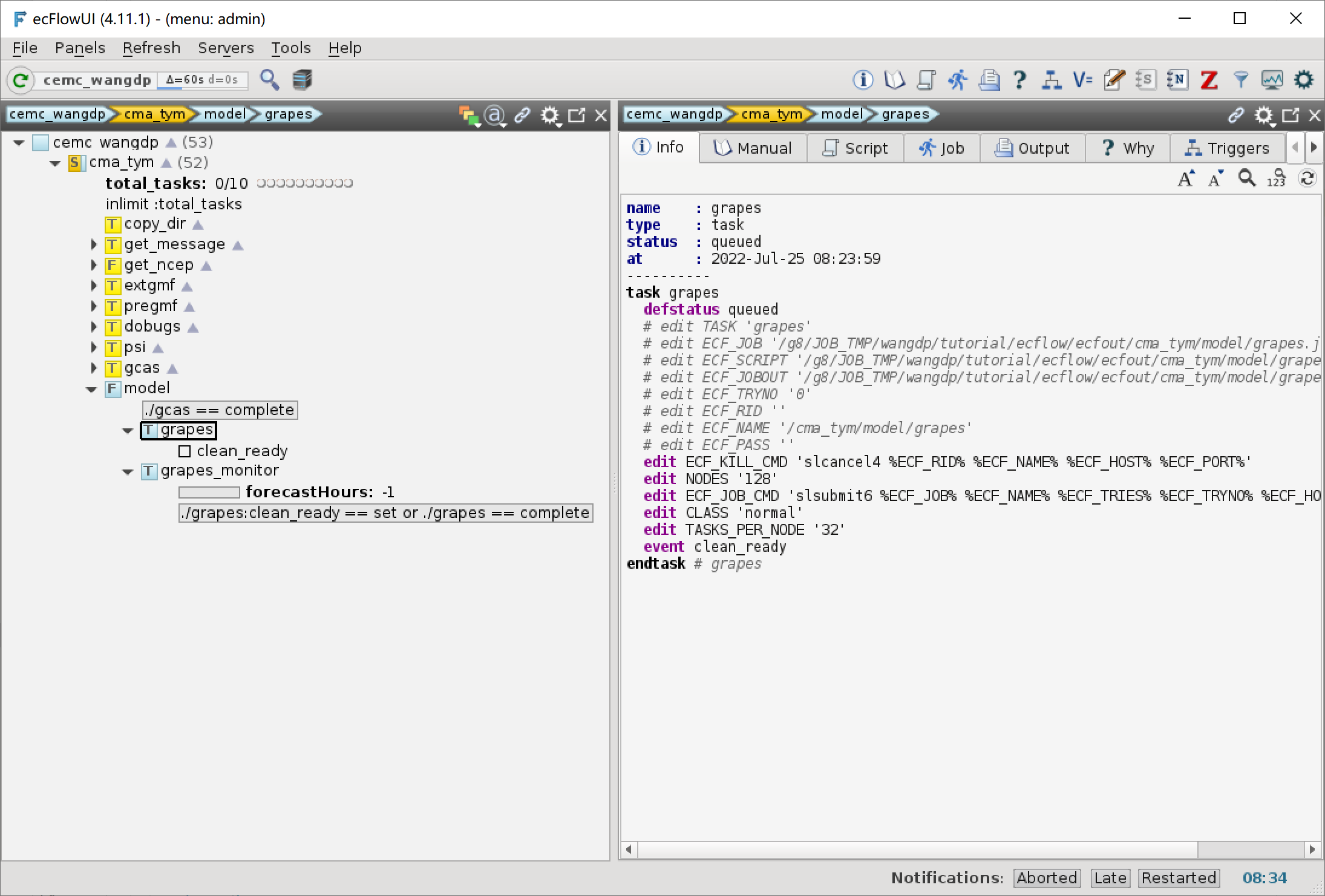This screenshot has width=1325, height=896.
Task: Toggle the clean_ready event checkbox
Action: tap(185, 451)
